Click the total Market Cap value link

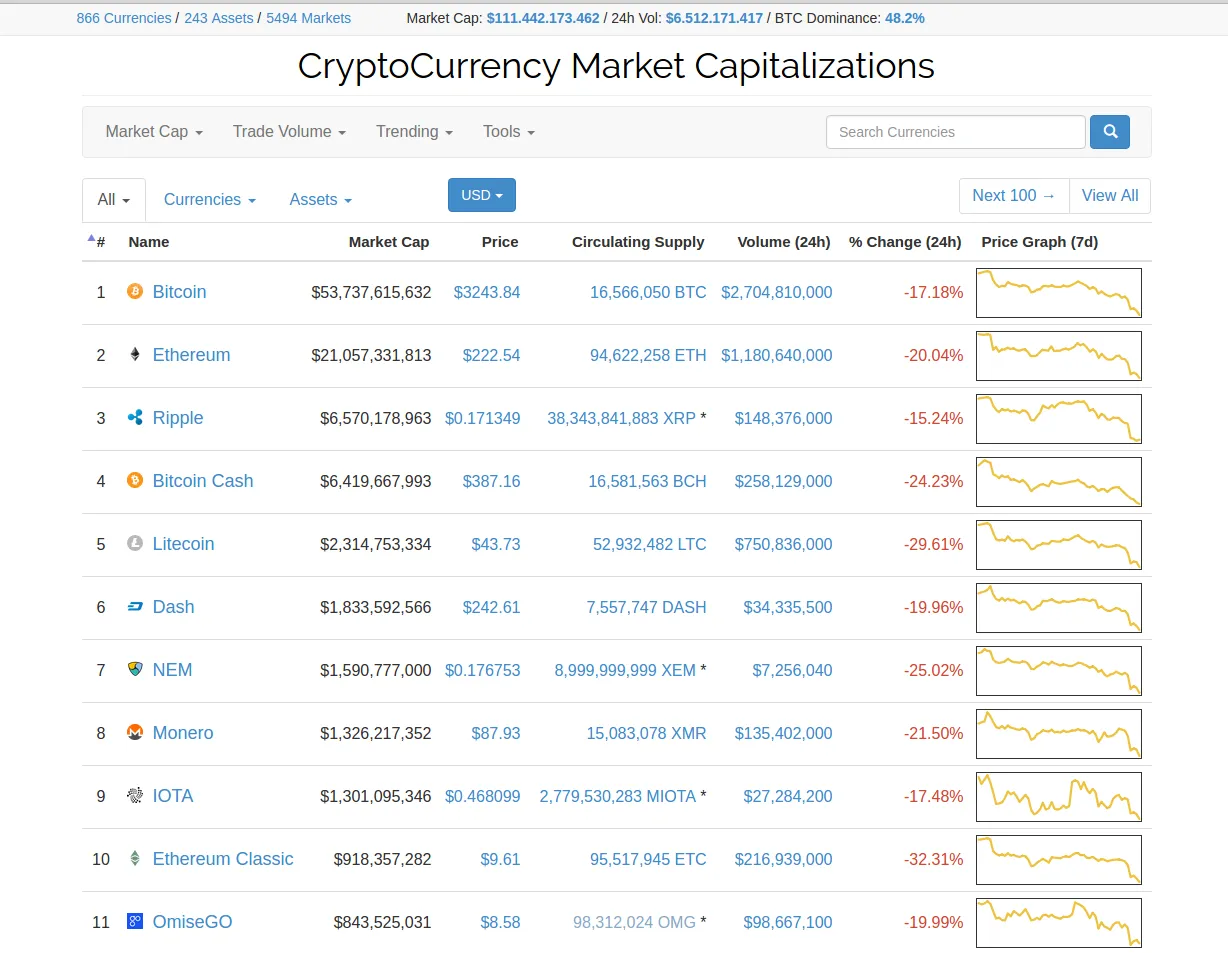tap(543, 18)
